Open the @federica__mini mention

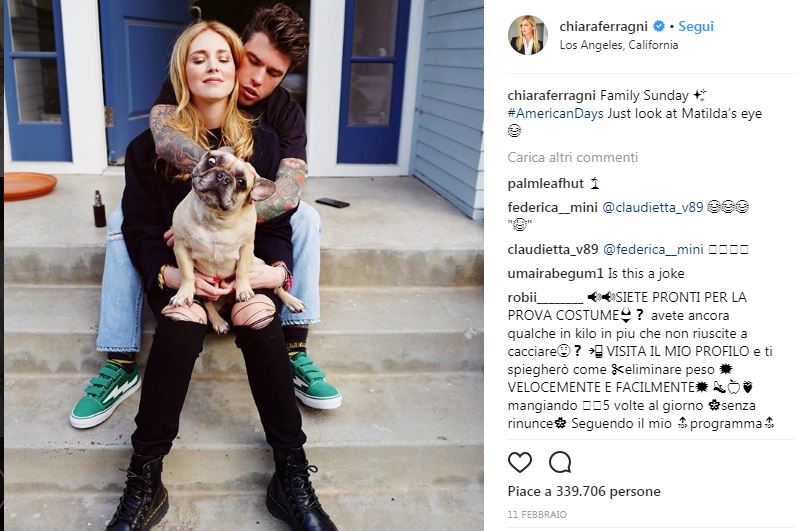[653, 249]
